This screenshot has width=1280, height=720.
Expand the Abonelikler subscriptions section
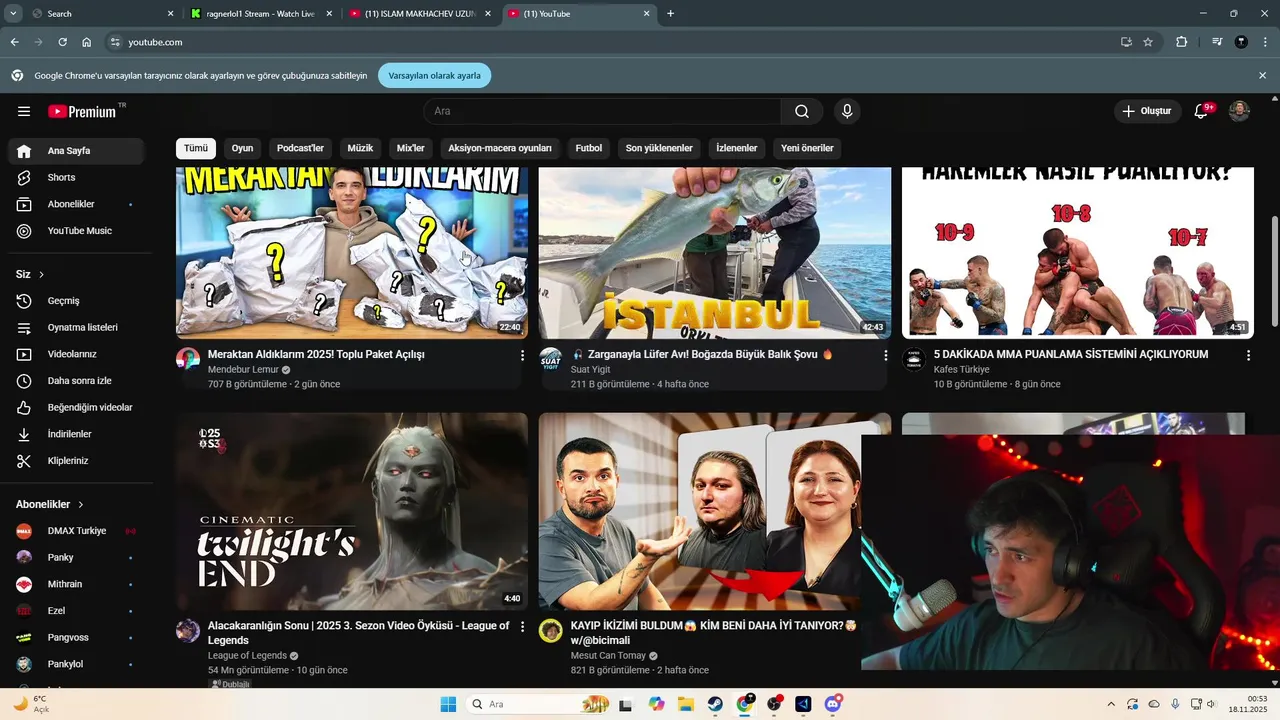(x=50, y=505)
